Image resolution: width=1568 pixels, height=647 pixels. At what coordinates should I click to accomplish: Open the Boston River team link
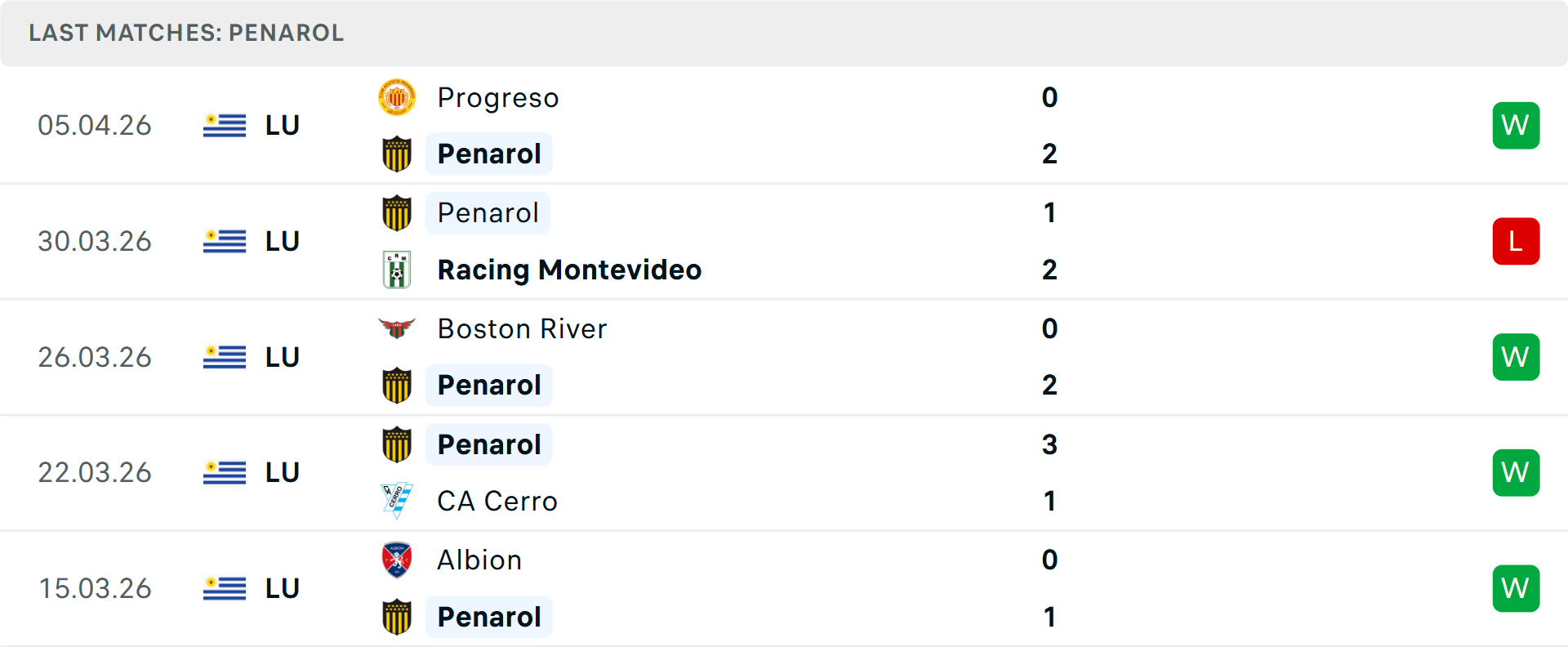pyautogui.click(x=522, y=328)
